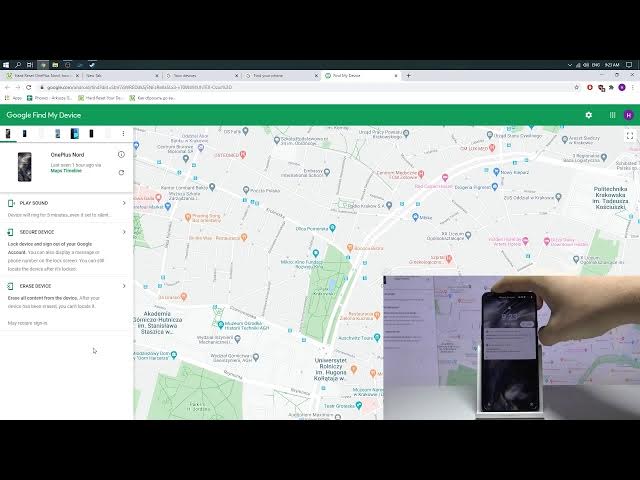Open Chrome profile avatar in toolbar
Image resolution: width=640 pixels, height=480 pixels.
click(622, 87)
